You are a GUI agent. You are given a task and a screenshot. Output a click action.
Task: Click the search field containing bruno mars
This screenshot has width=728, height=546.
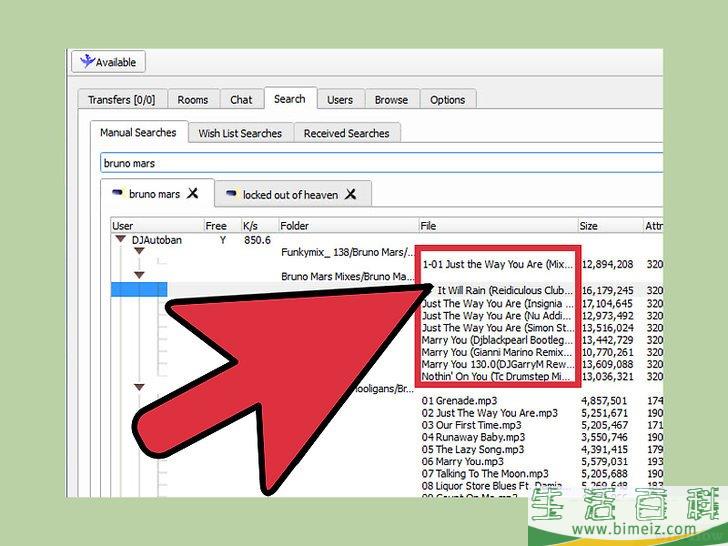click(381, 163)
